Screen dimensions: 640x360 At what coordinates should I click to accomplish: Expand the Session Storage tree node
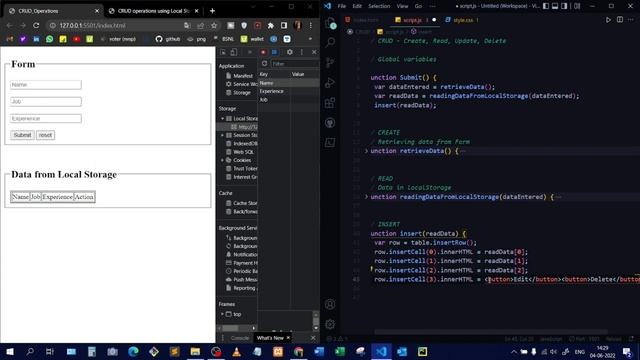222,135
